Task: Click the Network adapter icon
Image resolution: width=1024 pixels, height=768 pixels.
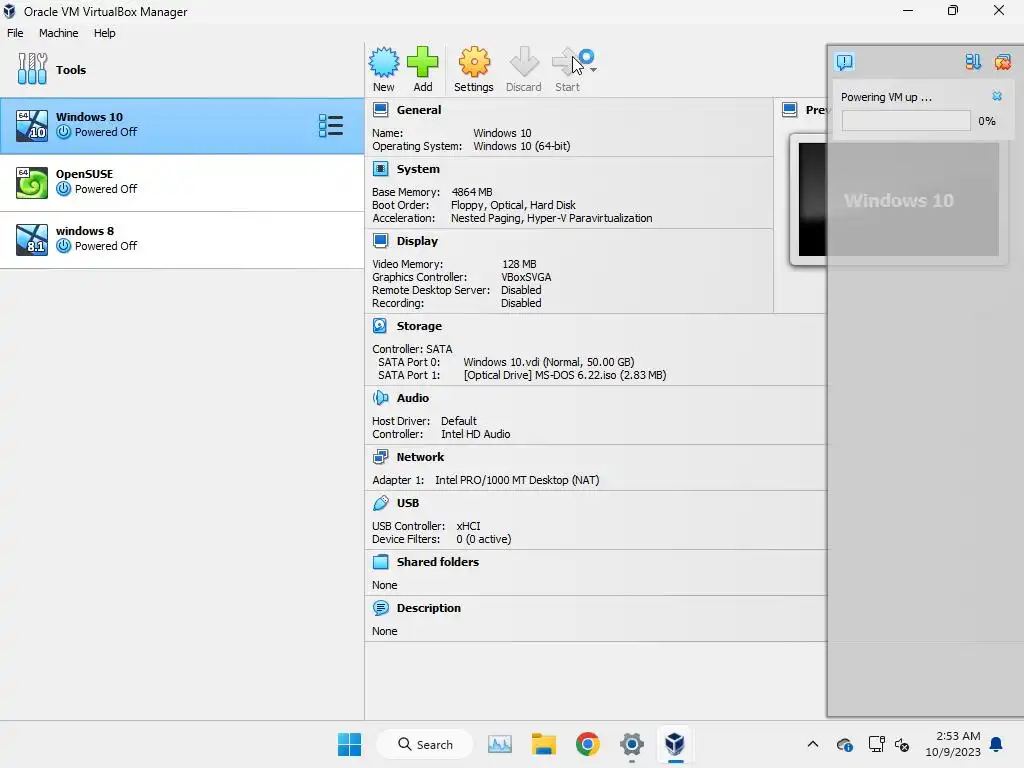Action: point(380,457)
